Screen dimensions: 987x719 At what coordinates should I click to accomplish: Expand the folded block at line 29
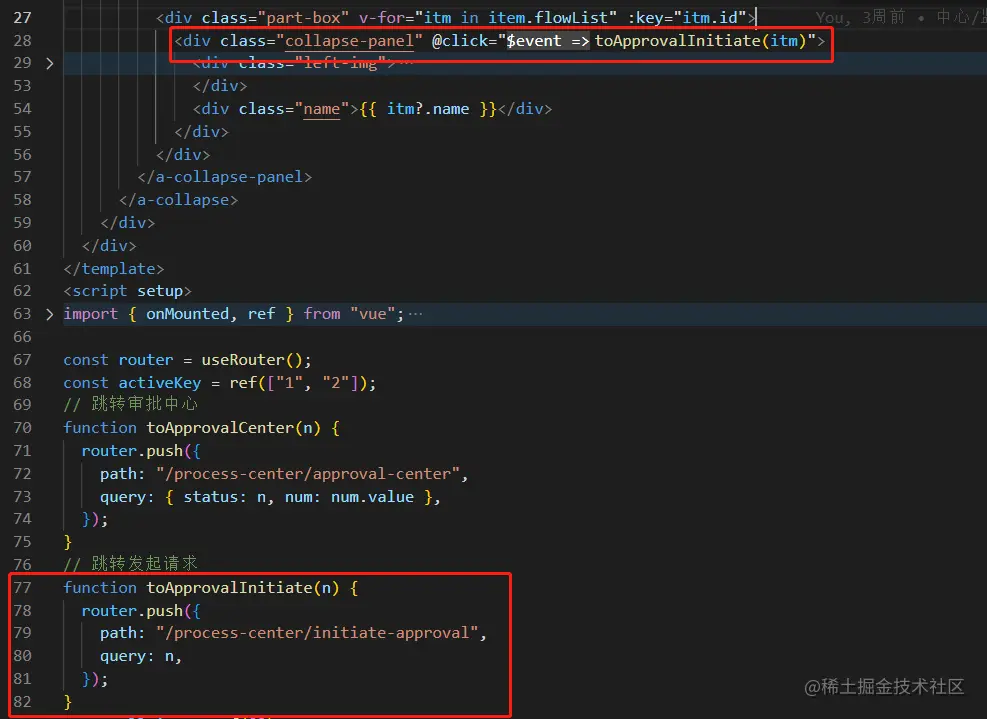(x=50, y=63)
